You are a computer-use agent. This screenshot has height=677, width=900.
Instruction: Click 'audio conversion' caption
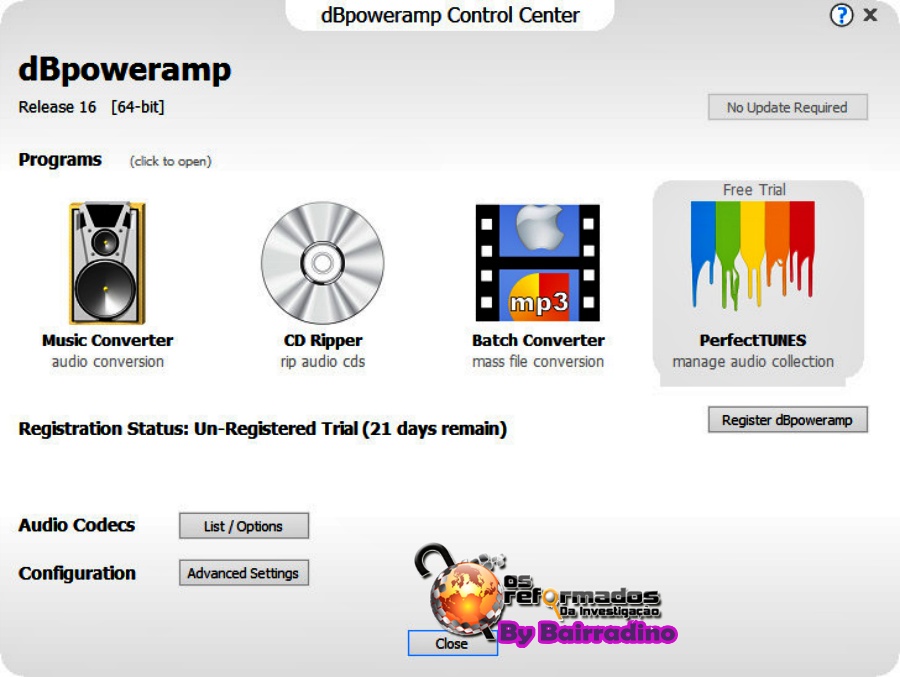point(108,362)
